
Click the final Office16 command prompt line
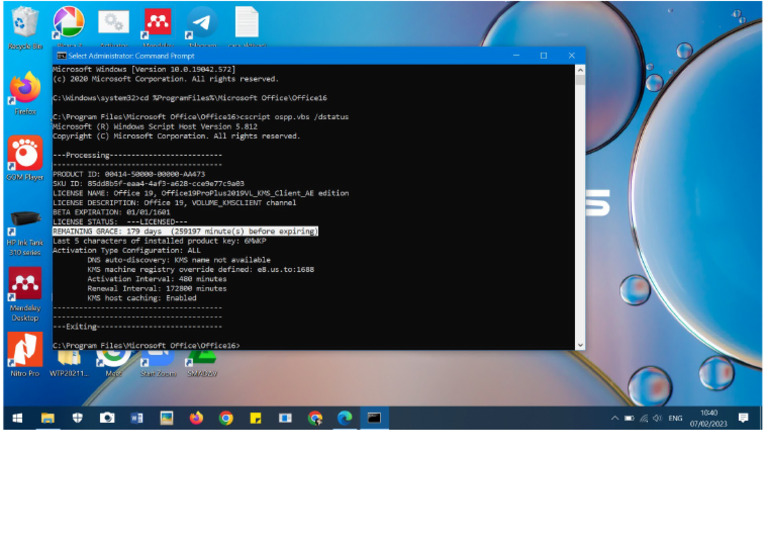point(146,346)
